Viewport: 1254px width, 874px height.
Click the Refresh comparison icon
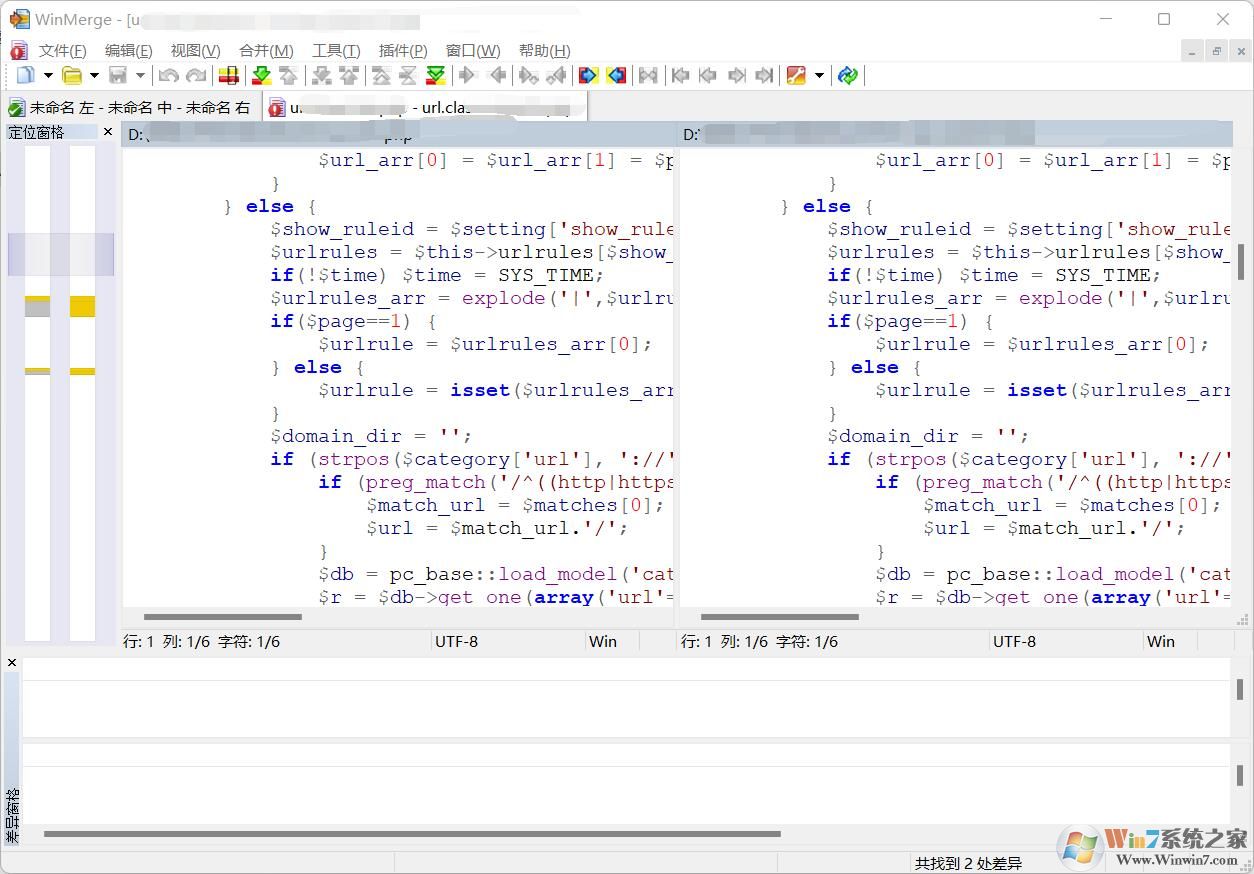[848, 75]
